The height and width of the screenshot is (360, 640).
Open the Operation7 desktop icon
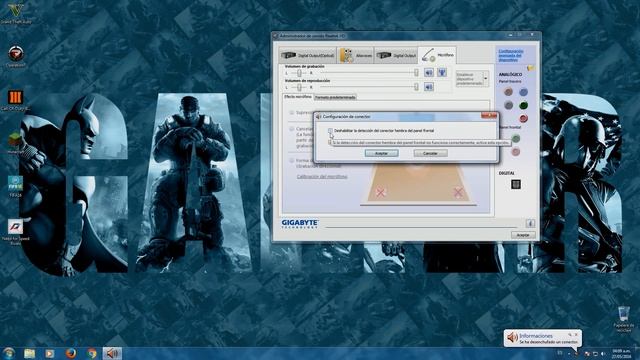[x=16, y=56]
